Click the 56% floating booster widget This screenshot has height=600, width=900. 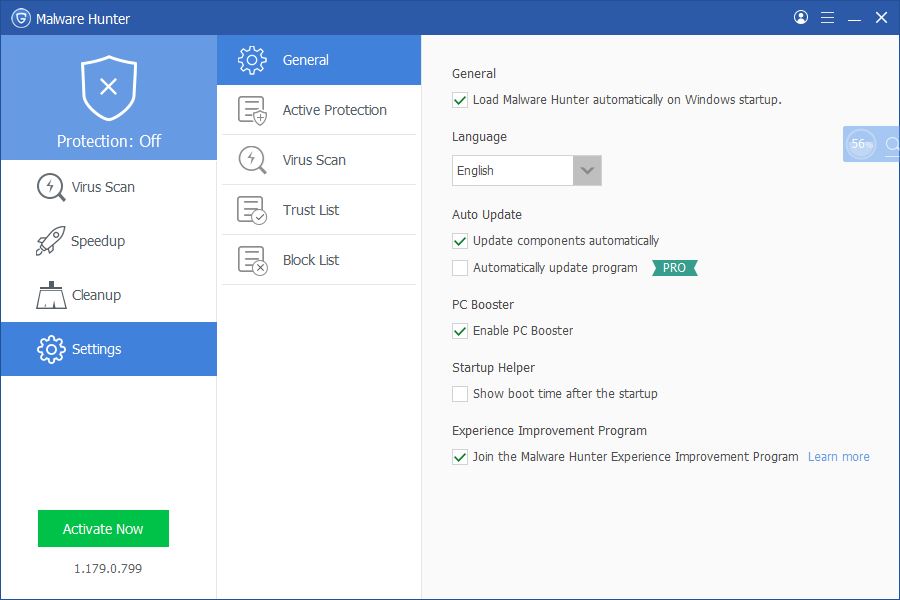871,144
